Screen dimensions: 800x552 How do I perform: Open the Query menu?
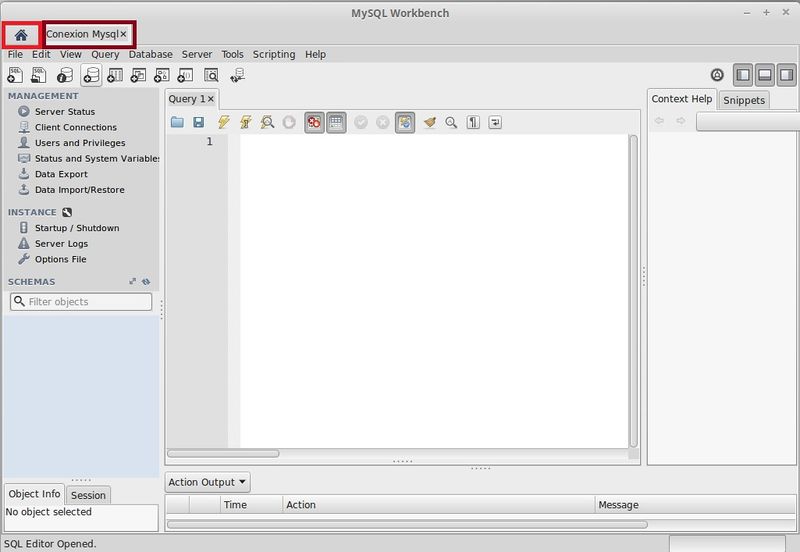coord(105,54)
